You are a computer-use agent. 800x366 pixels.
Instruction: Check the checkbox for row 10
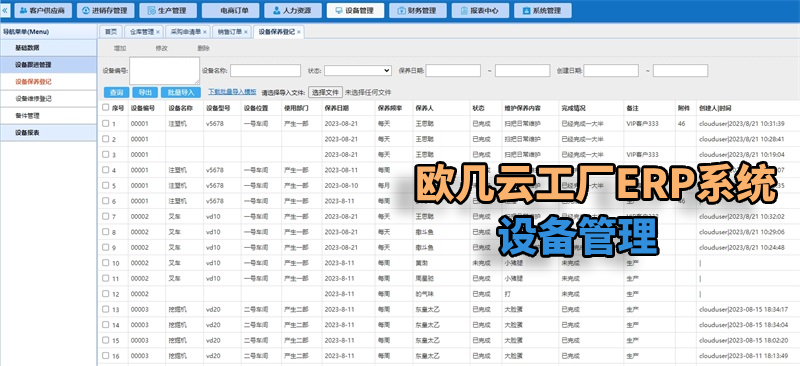point(106,262)
